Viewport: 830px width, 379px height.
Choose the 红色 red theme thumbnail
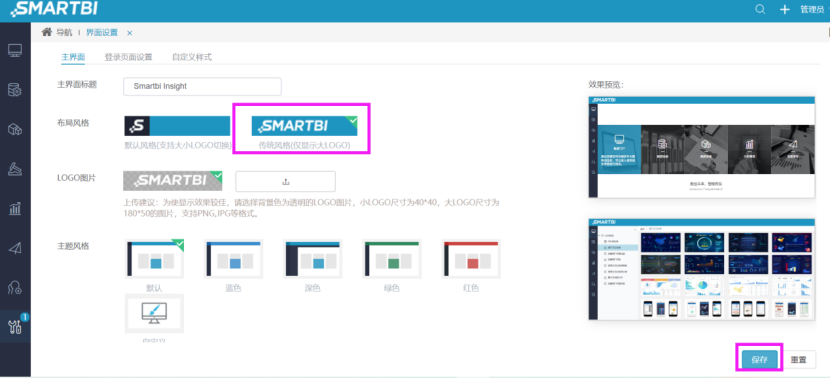471,258
